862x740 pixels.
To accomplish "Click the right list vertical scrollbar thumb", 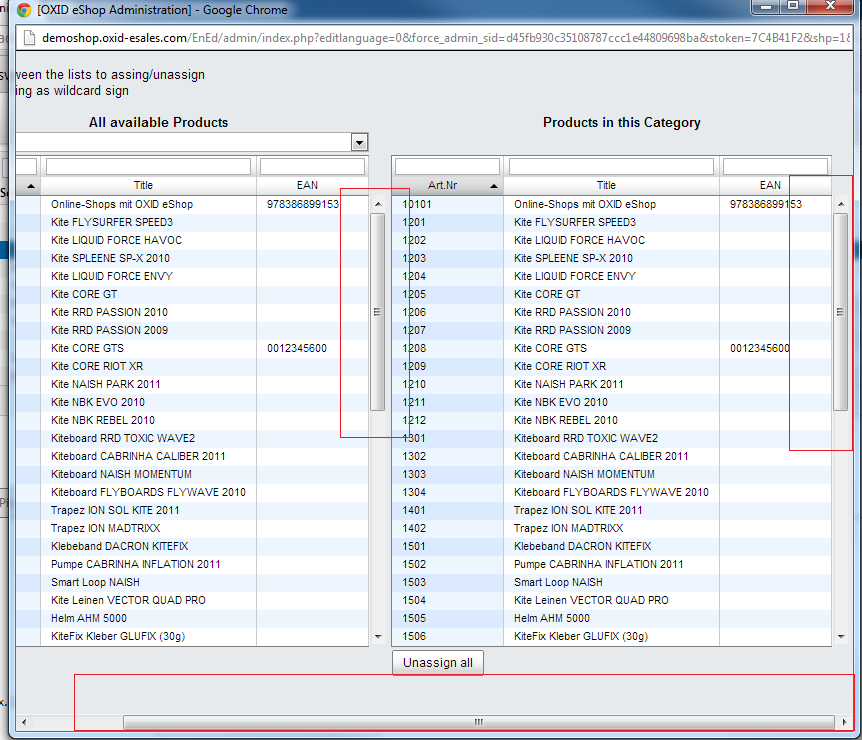I will [x=841, y=312].
